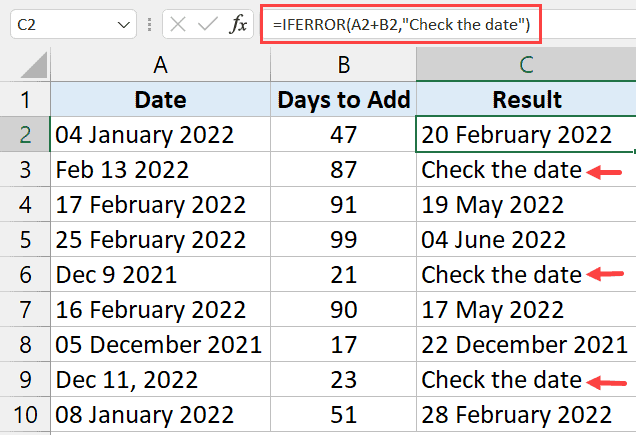Click the Insert Function fx icon
636x435 pixels.
[238, 25]
